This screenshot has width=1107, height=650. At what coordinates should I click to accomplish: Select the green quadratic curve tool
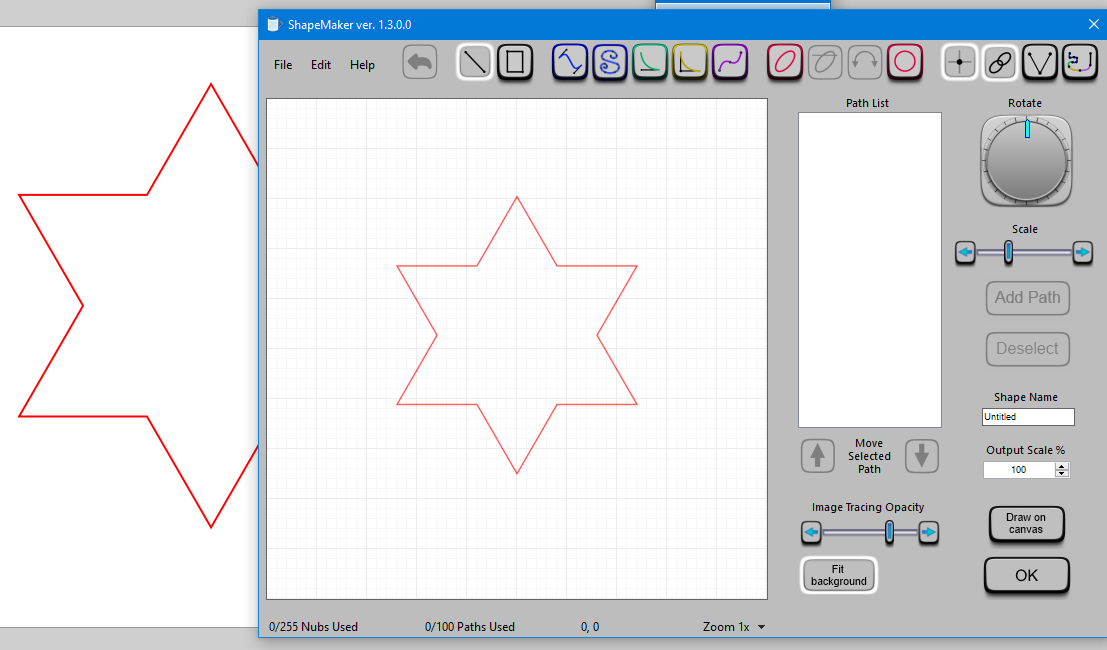[650, 62]
